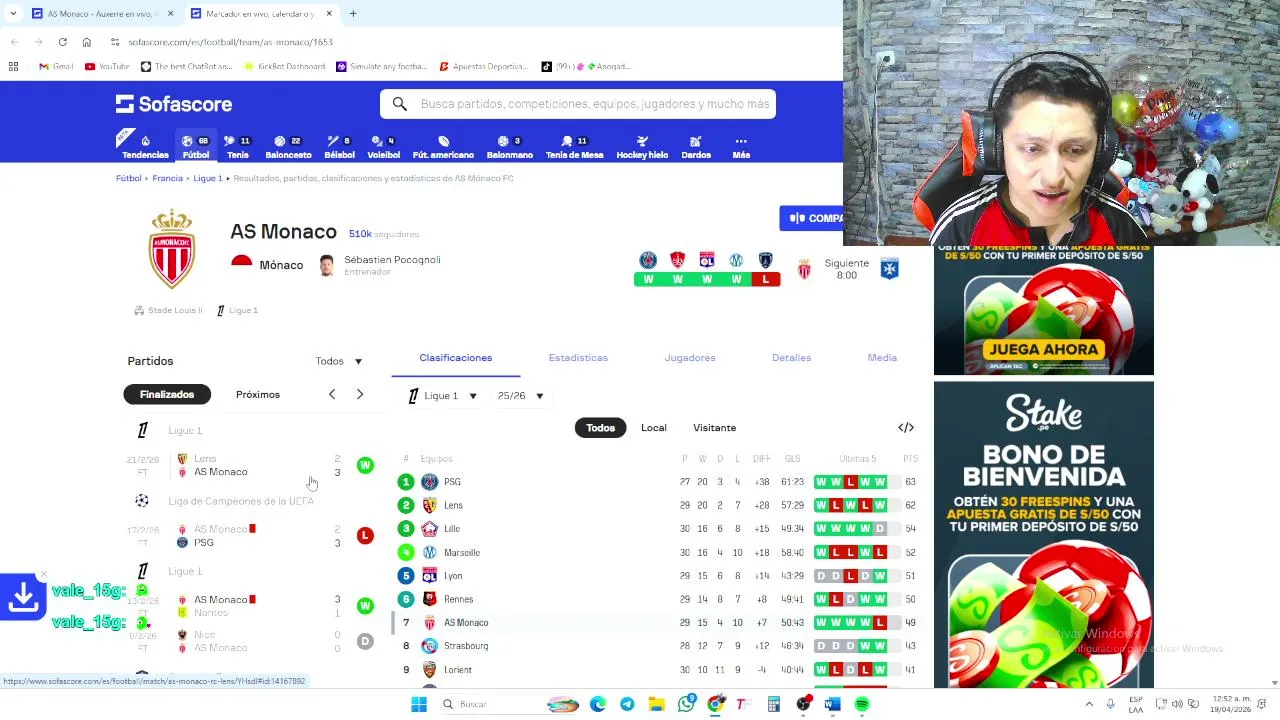Expand the Todos matches dropdown
Screen dimensions: 1280x720
coord(339,361)
